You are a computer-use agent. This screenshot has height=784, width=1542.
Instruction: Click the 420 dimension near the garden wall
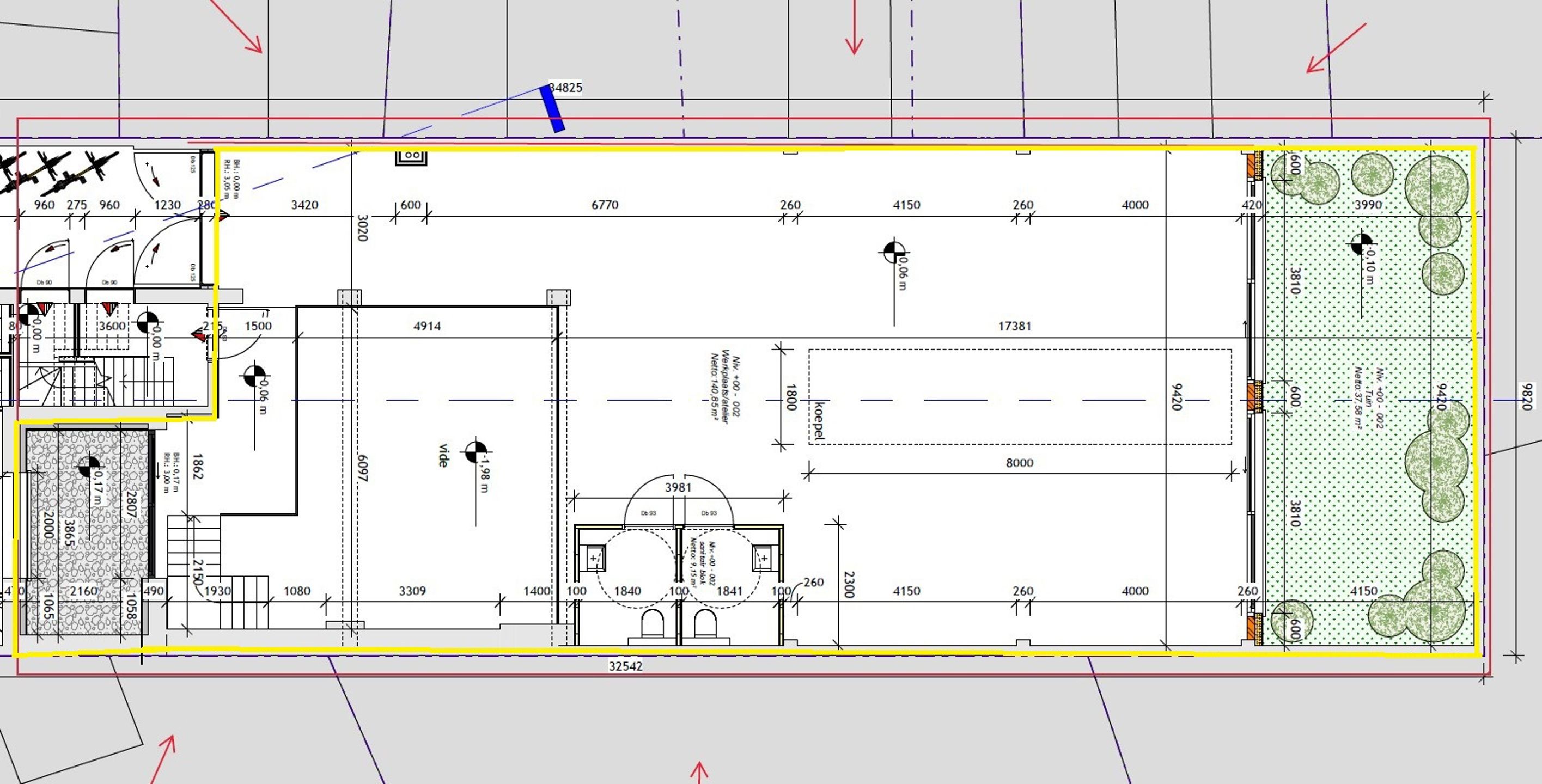point(1252,205)
